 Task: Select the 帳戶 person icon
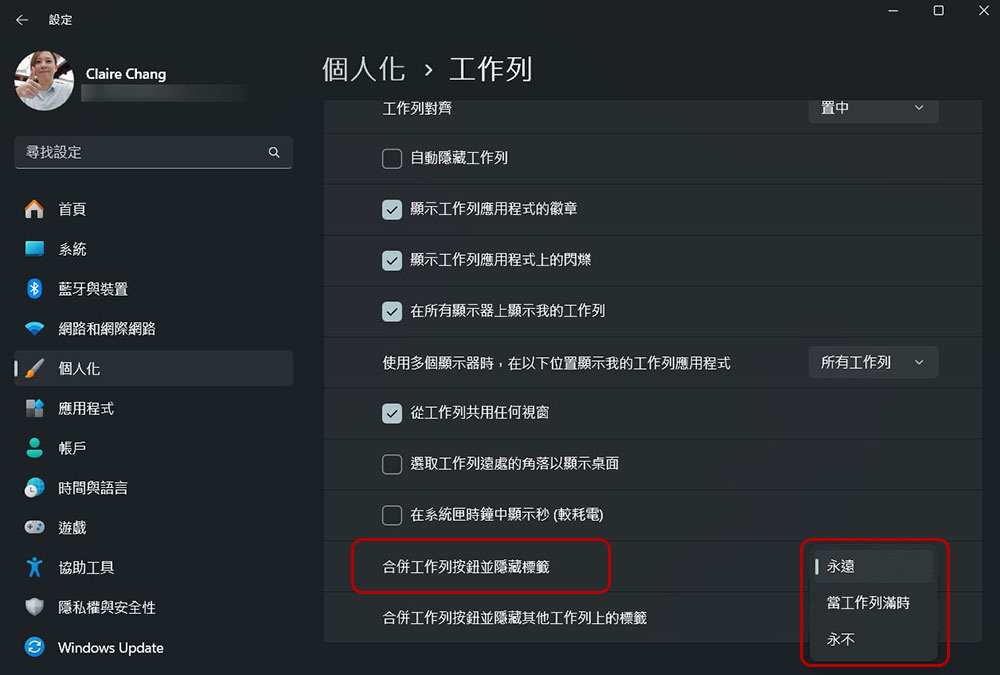(34, 448)
